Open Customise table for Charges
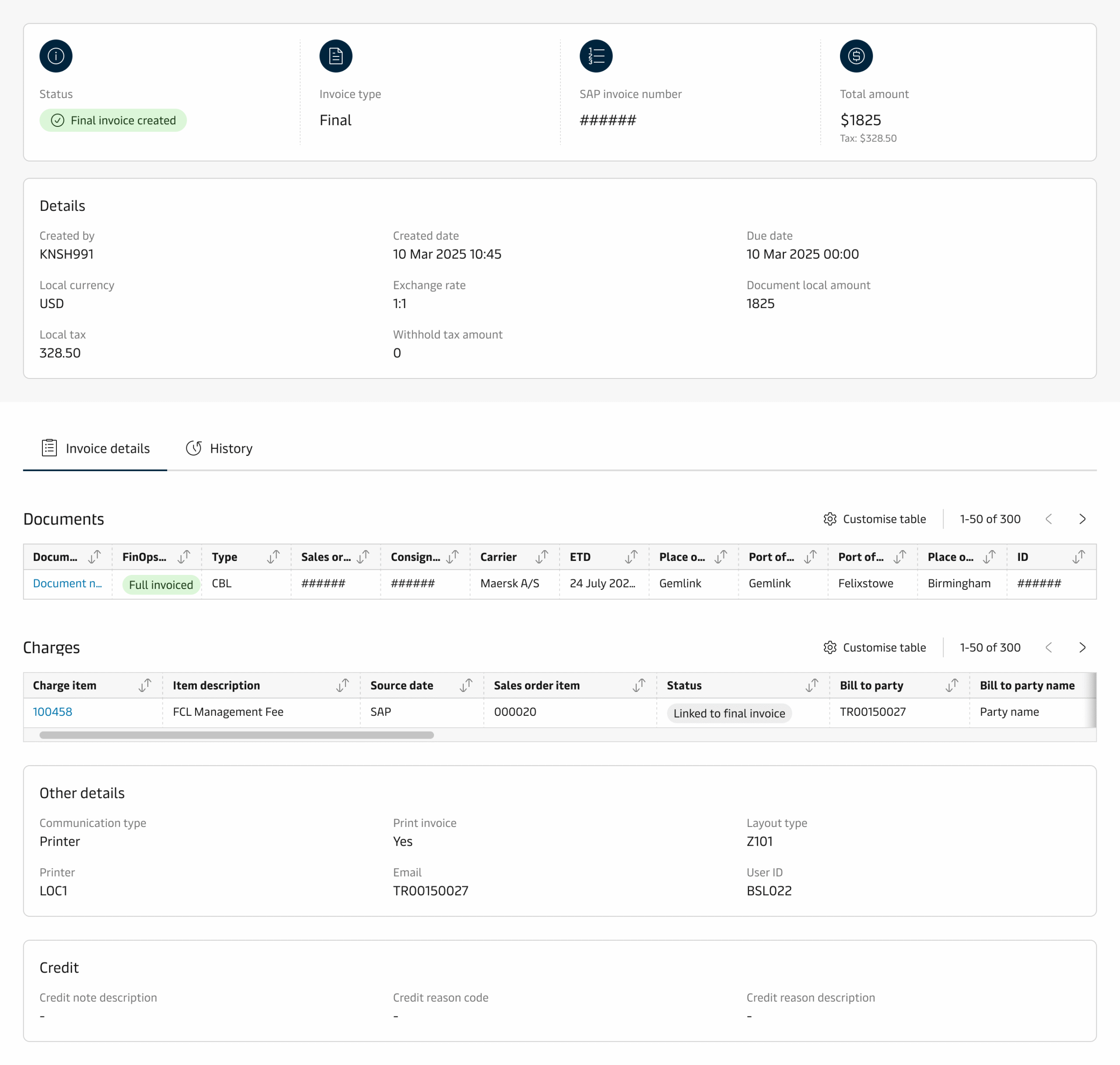The height and width of the screenshot is (1065, 1120). 875,647
